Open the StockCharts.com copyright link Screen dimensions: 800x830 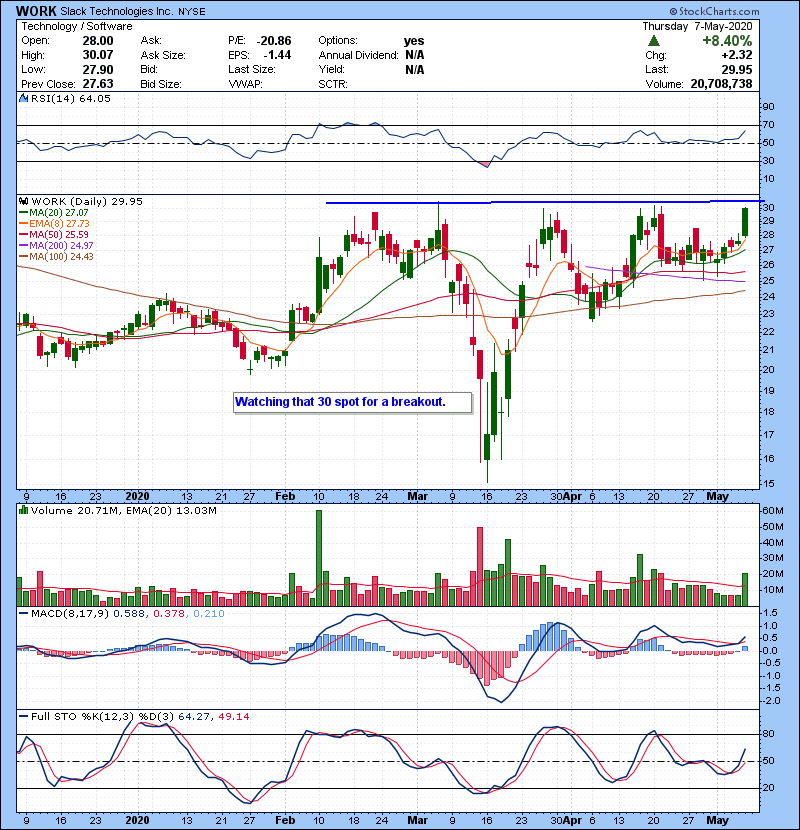coord(714,11)
